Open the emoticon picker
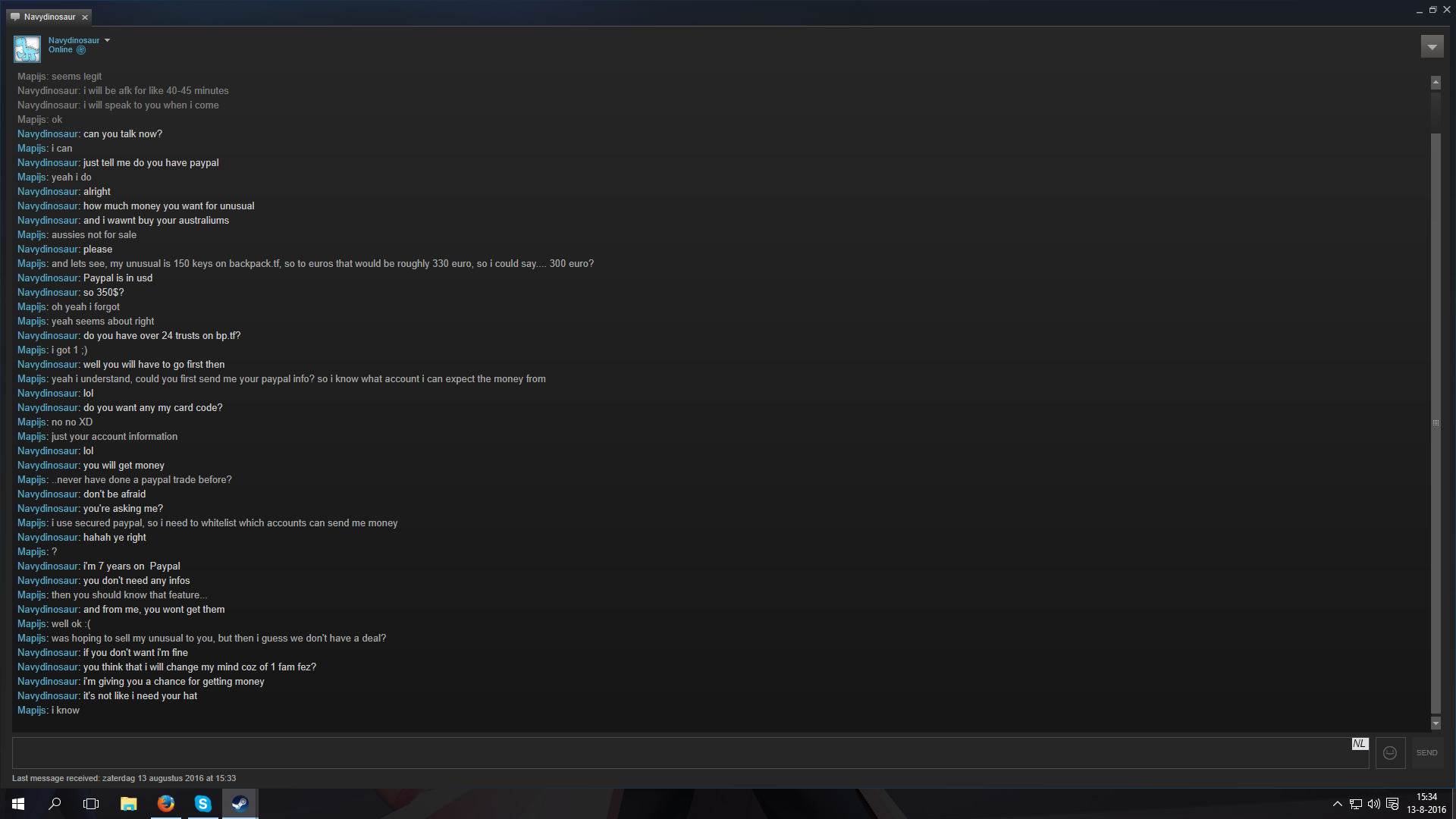Viewport: 1456px width, 819px height. click(x=1390, y=753)
